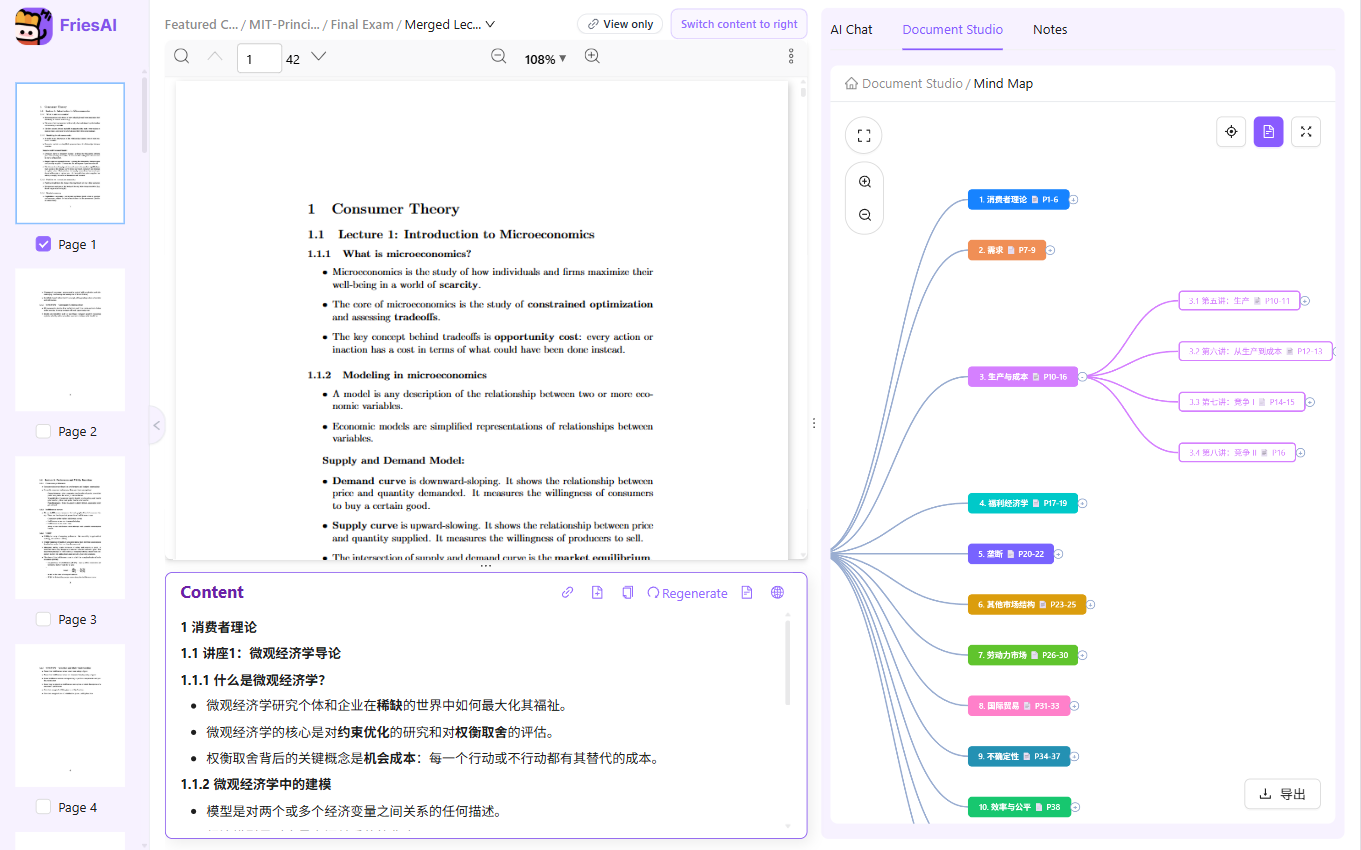Select the Page 3 thumbnail
This screenshot has width=1361, height=850.
pyautogui.click(x=70, y=528)
